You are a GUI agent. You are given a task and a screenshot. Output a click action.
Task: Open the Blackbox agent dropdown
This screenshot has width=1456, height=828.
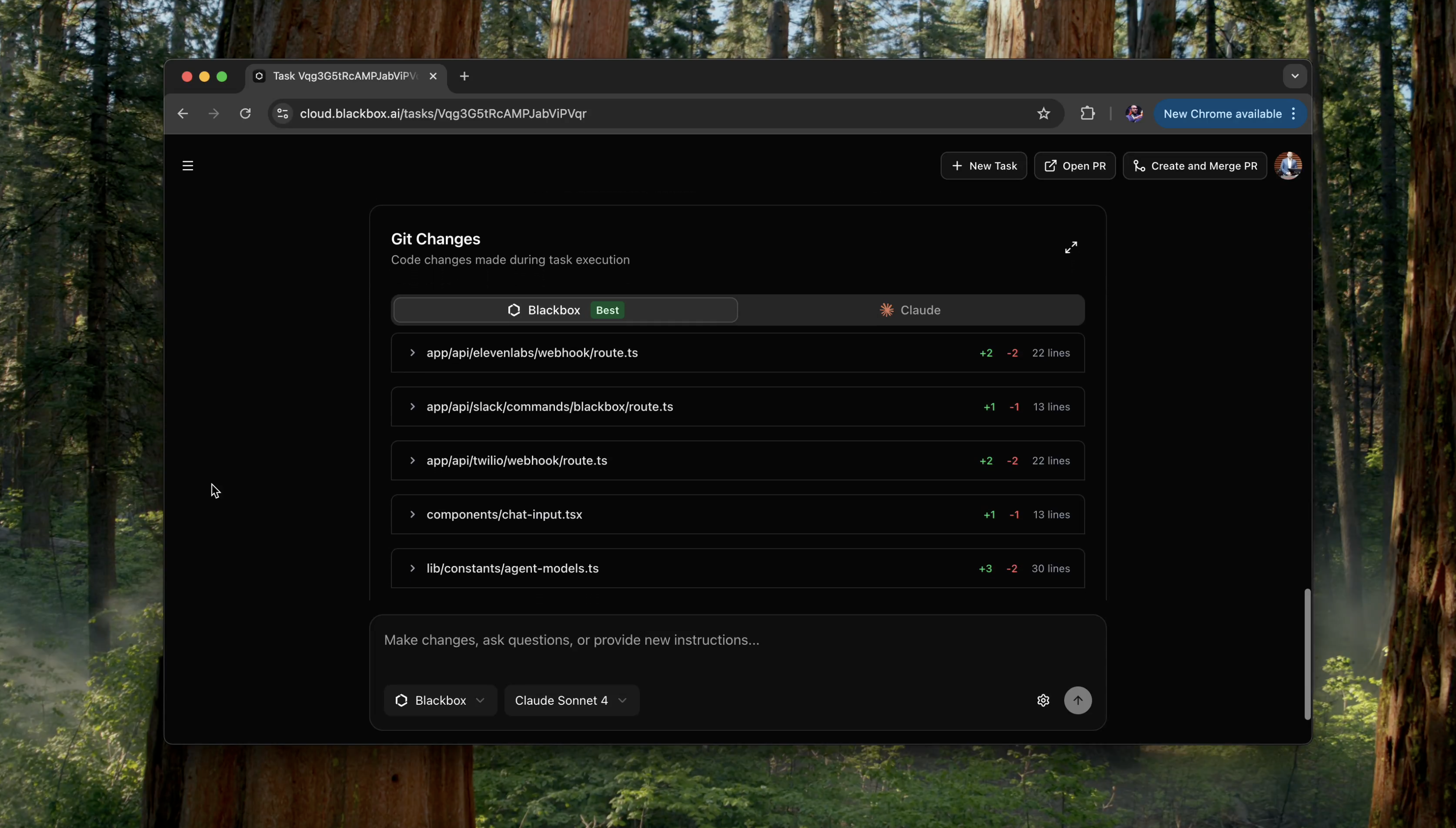[440, 700]
